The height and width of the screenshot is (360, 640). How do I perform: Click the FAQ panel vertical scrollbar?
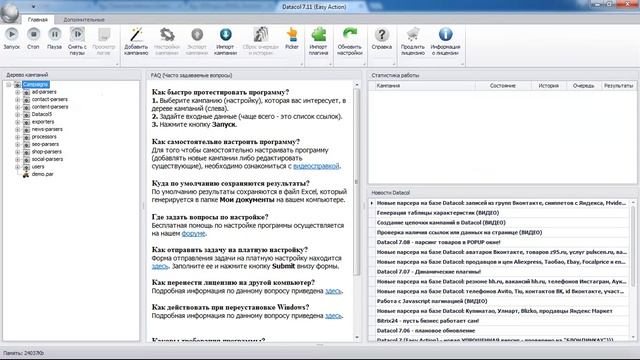[357, 182]
